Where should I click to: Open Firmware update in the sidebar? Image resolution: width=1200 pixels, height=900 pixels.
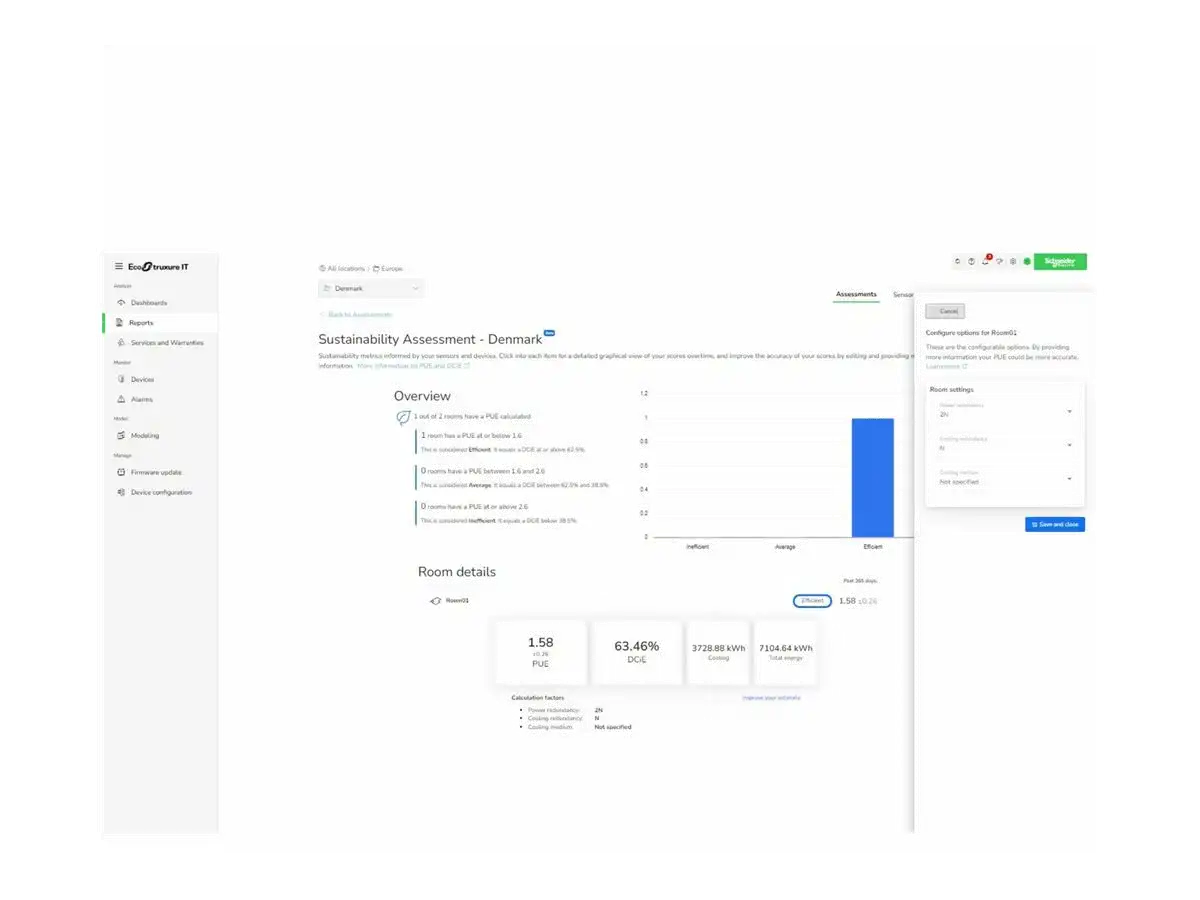(x=155, y=472)
